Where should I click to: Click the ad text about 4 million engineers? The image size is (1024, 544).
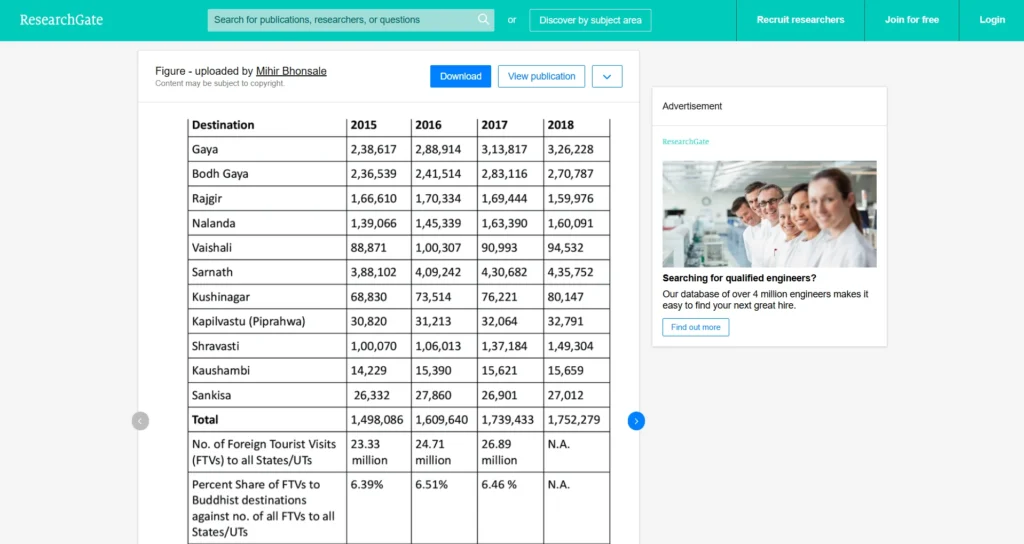click(x=765, y=300)
